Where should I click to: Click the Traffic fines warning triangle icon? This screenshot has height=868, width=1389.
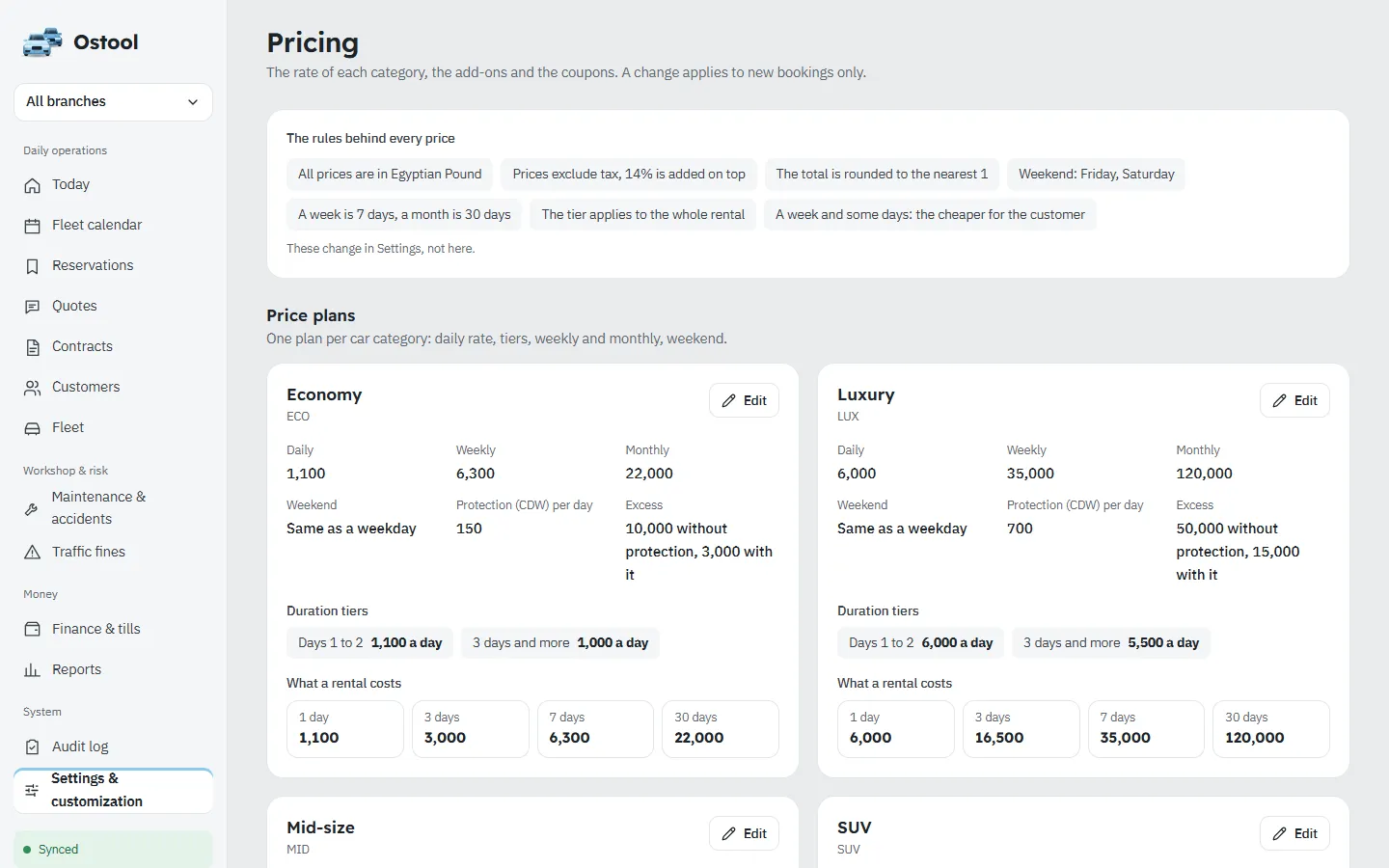[33, 553]
